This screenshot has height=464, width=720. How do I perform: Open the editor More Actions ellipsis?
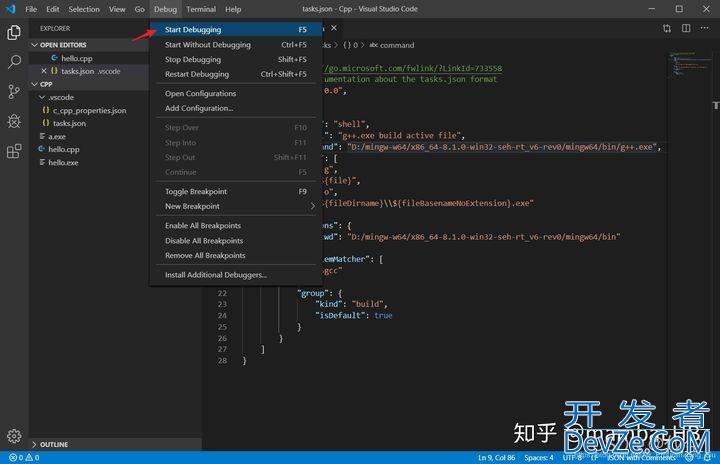704,28
